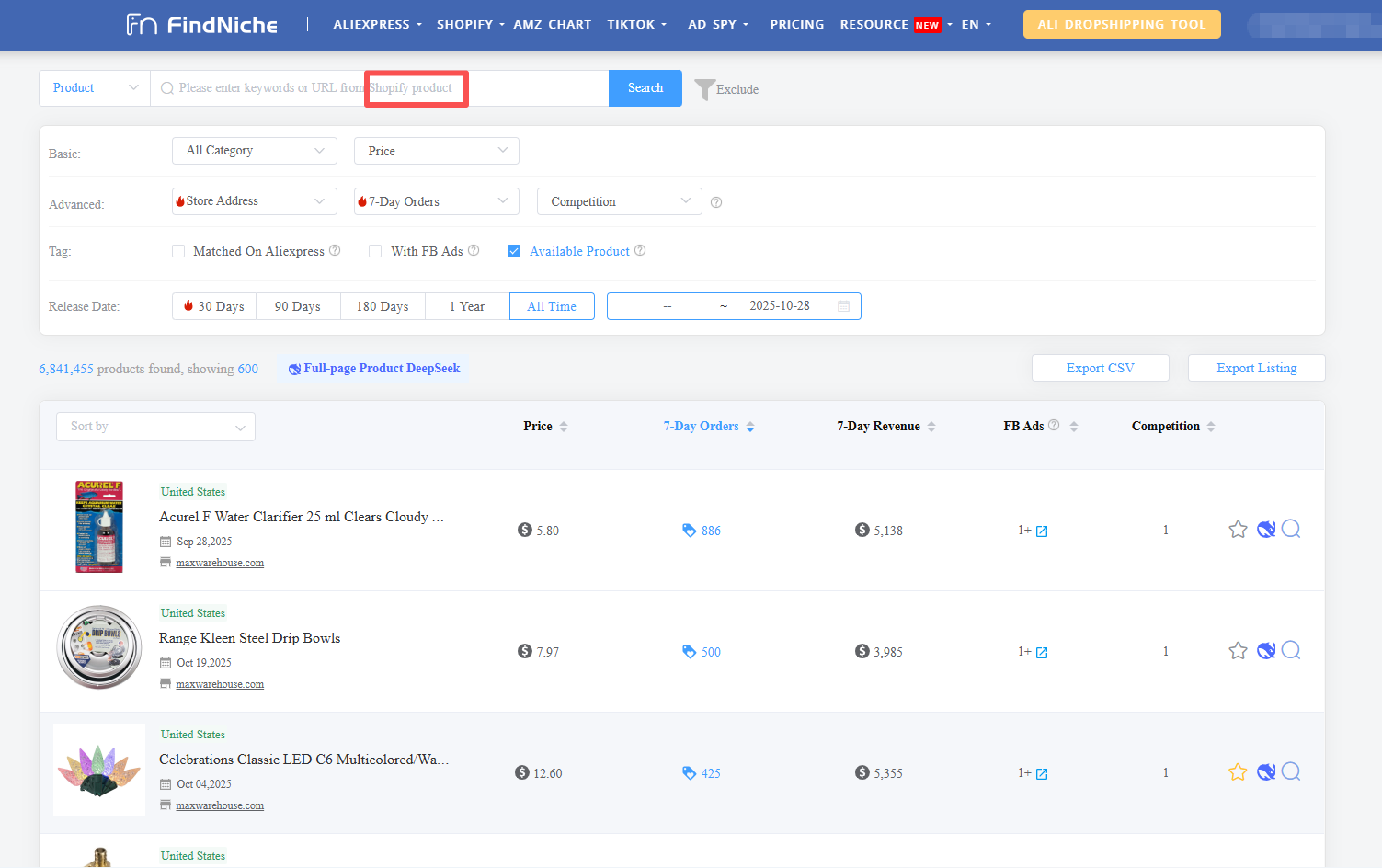Click the Competition help question icon
This screenshot has height=868, width=1382.
tap(716, 202)
